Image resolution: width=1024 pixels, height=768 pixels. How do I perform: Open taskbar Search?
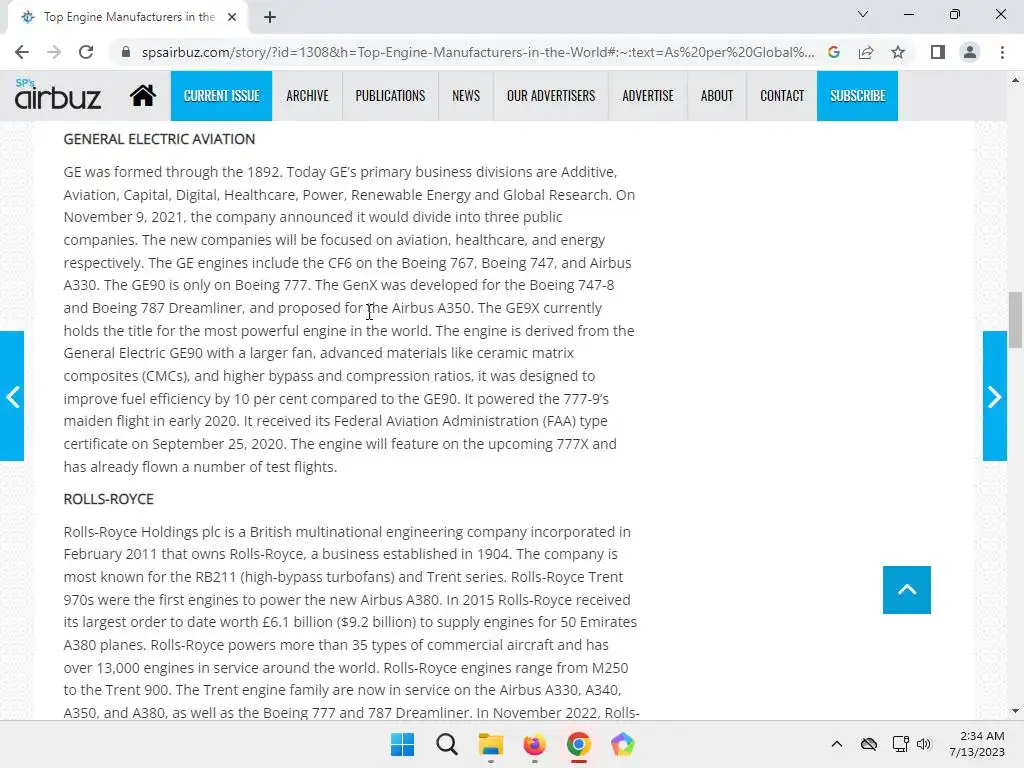pyautogui.click(x=447, y=744)
